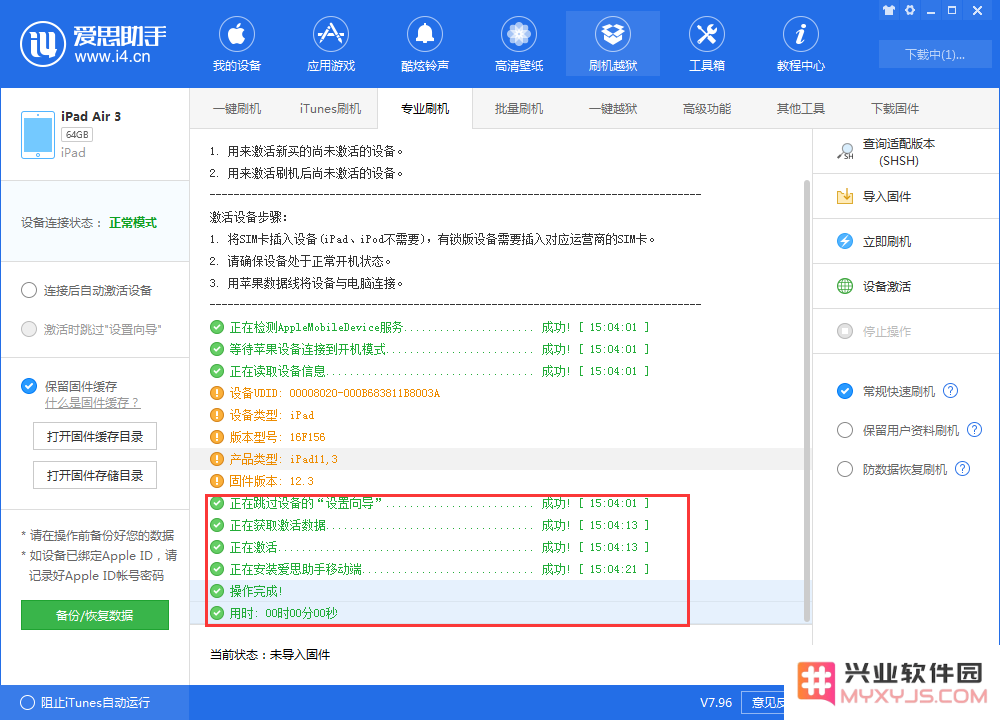Click 下载中(1)... download button
Viewport: 1000px width, 720px height.
(935, 54)
